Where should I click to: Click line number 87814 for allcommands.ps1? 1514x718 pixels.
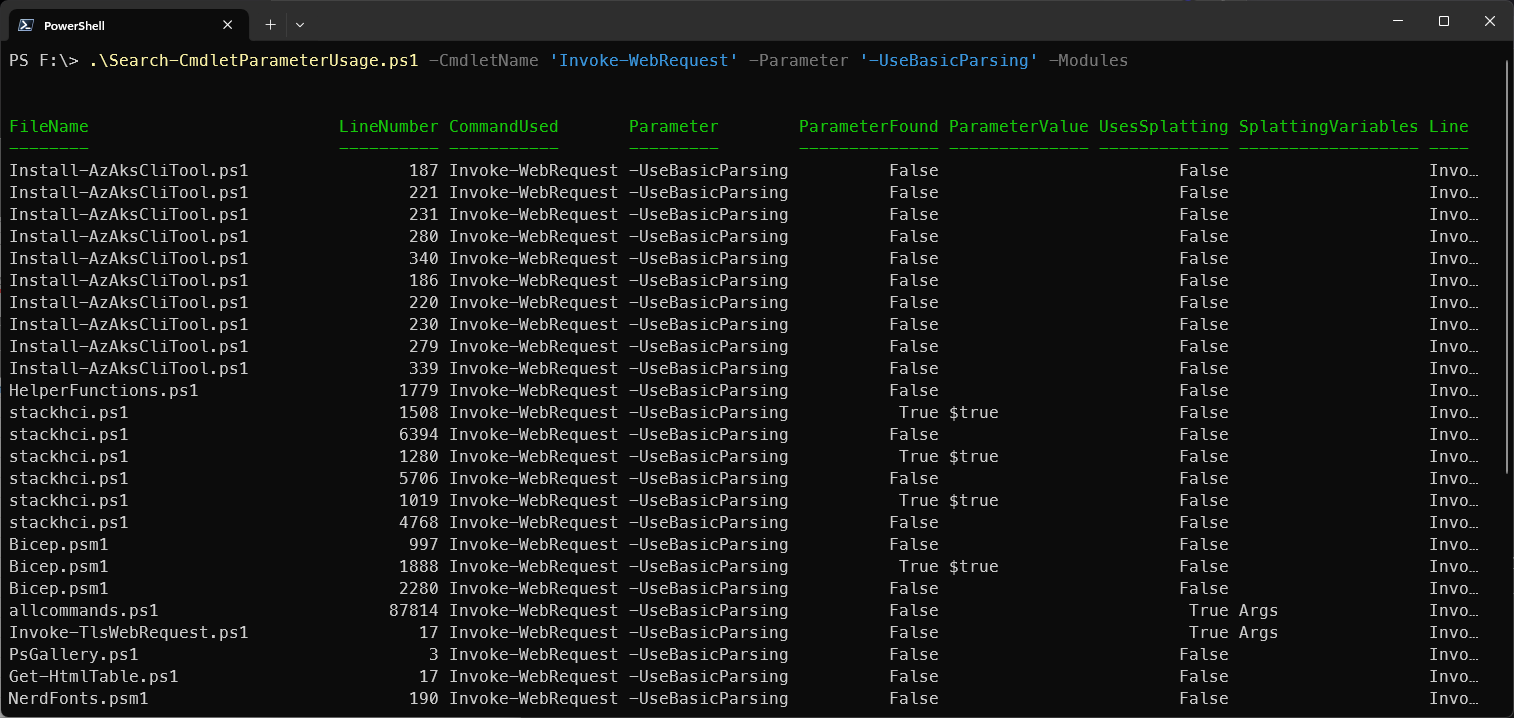click(x=413, y=610)
